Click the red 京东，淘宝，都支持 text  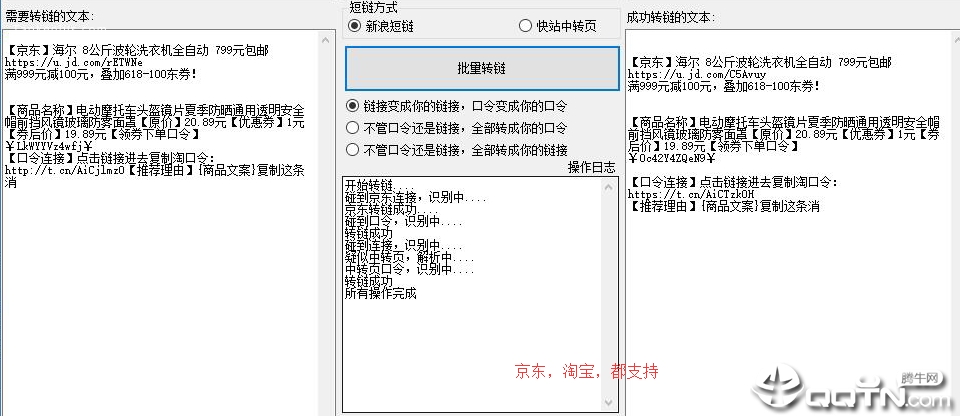click(587, 371)
